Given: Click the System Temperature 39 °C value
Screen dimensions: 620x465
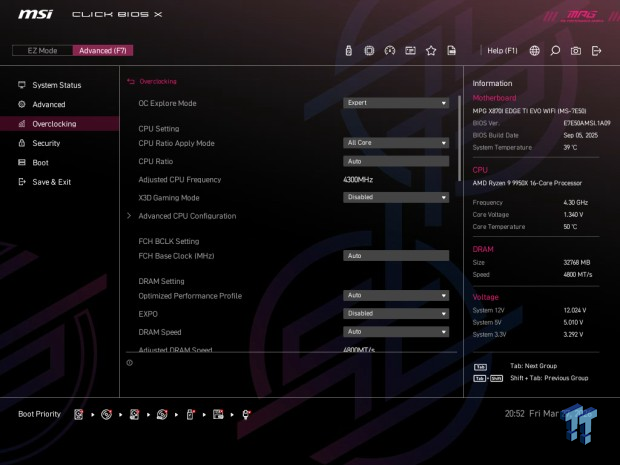Looking at the screenshot, I should (x=570, y=147).
